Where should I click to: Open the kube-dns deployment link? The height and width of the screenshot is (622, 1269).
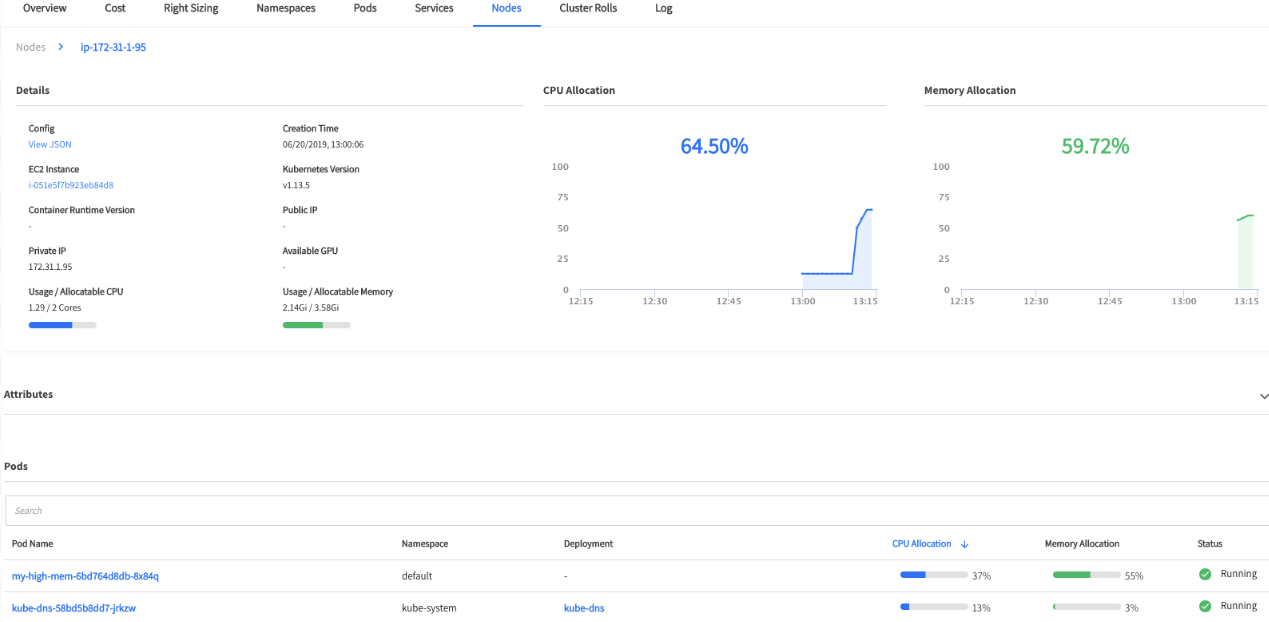[x=584, y=608]
